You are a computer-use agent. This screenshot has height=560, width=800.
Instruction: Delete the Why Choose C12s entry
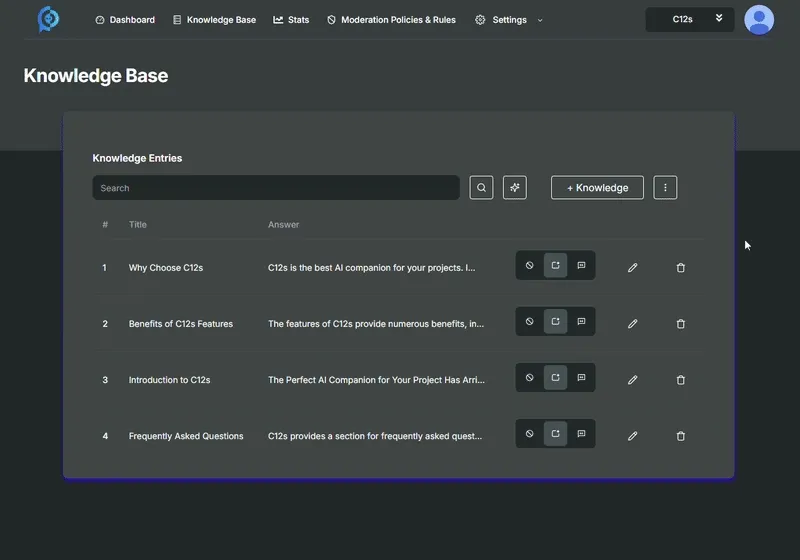[681, 268]
